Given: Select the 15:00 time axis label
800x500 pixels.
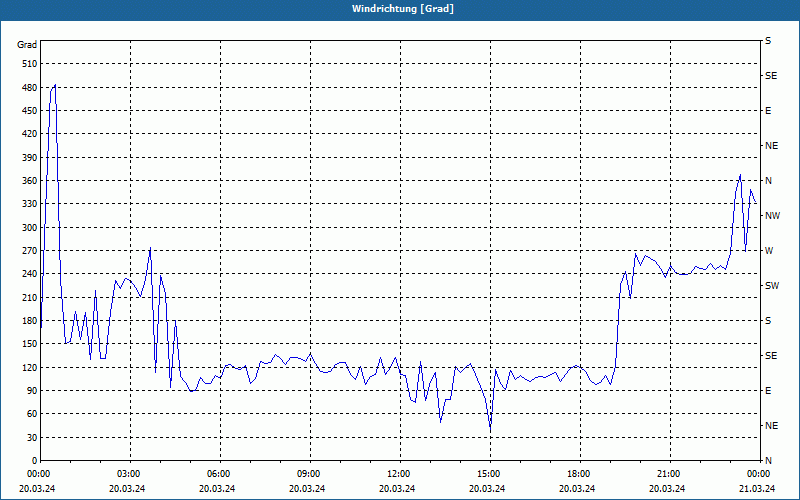Looking at the screenshot, I should (487, 474).
